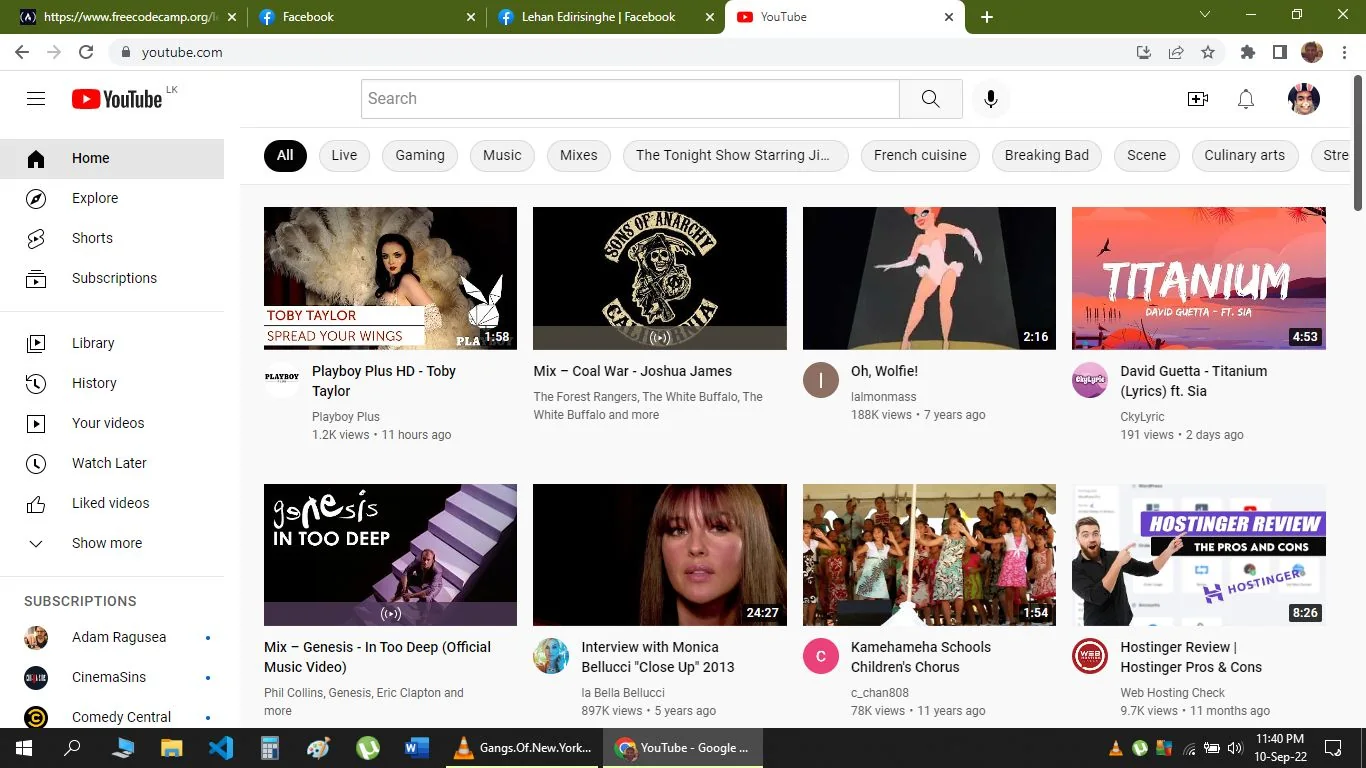Click the install app icon in address bar

[1144, 52]
